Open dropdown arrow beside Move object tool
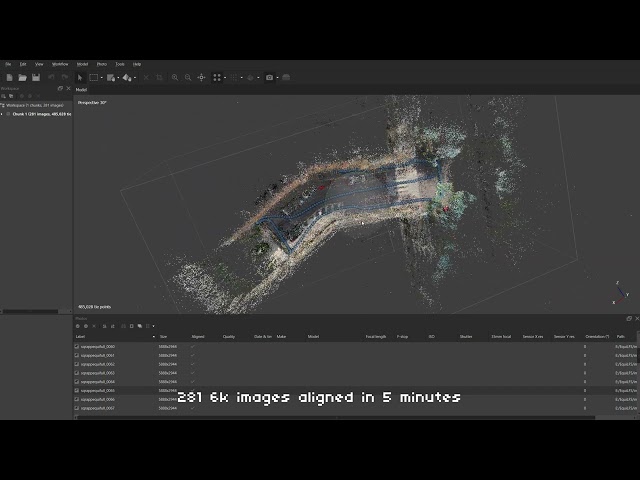 pyautogui.click(x=135, y=78)
